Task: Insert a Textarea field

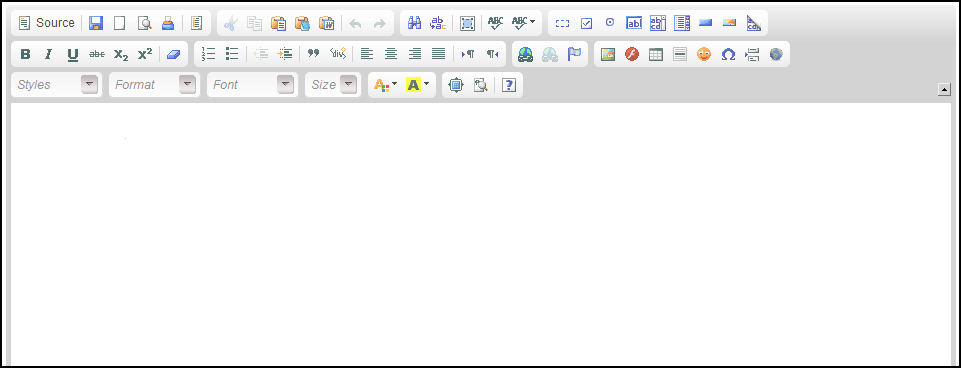Action: pyautogui.click(x=658, y=23)
